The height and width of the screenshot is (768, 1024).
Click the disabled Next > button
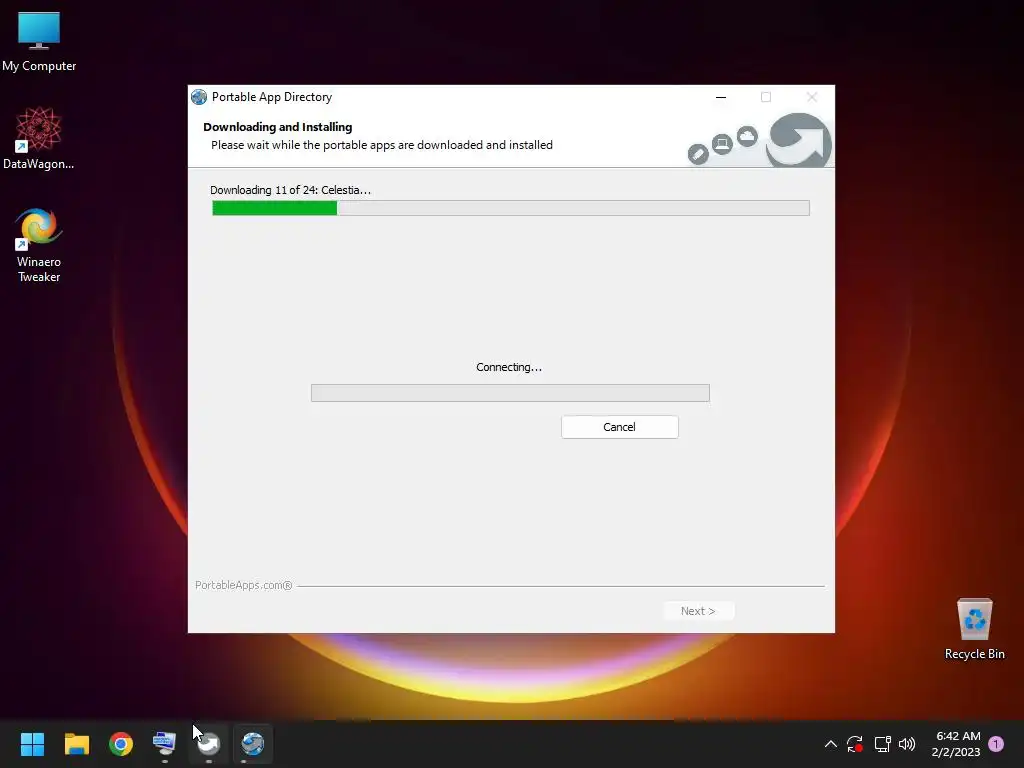[x=698, y=611]
